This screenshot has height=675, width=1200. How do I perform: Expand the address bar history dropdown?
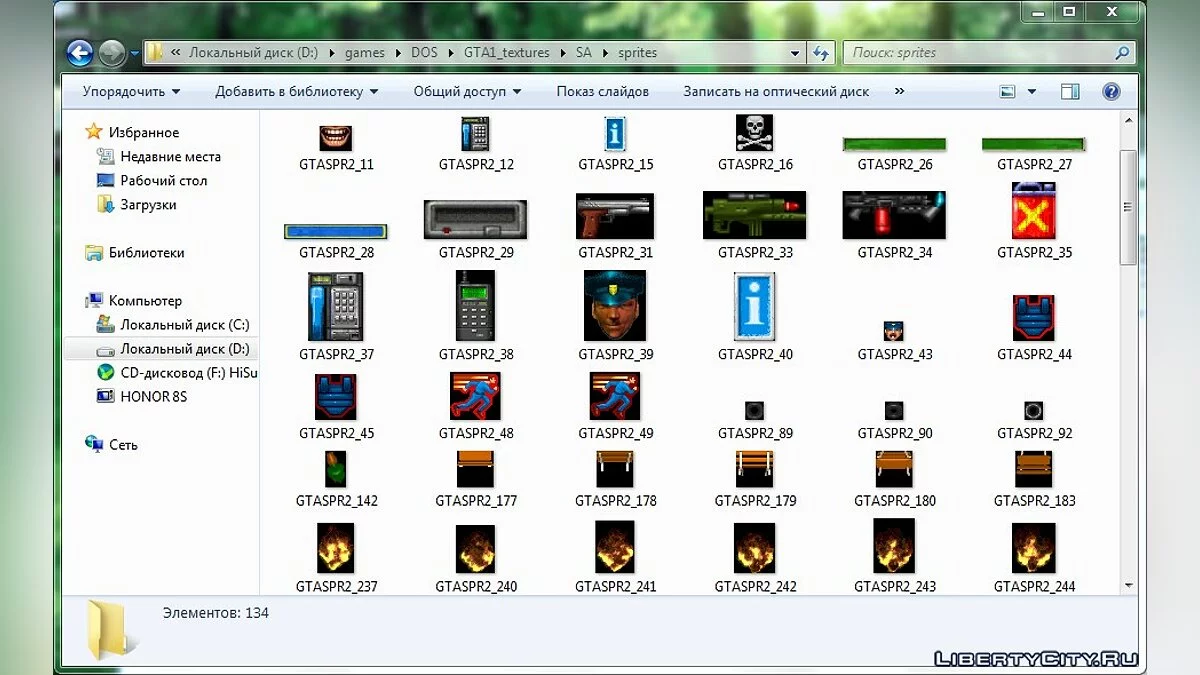(x=796, y=53)
